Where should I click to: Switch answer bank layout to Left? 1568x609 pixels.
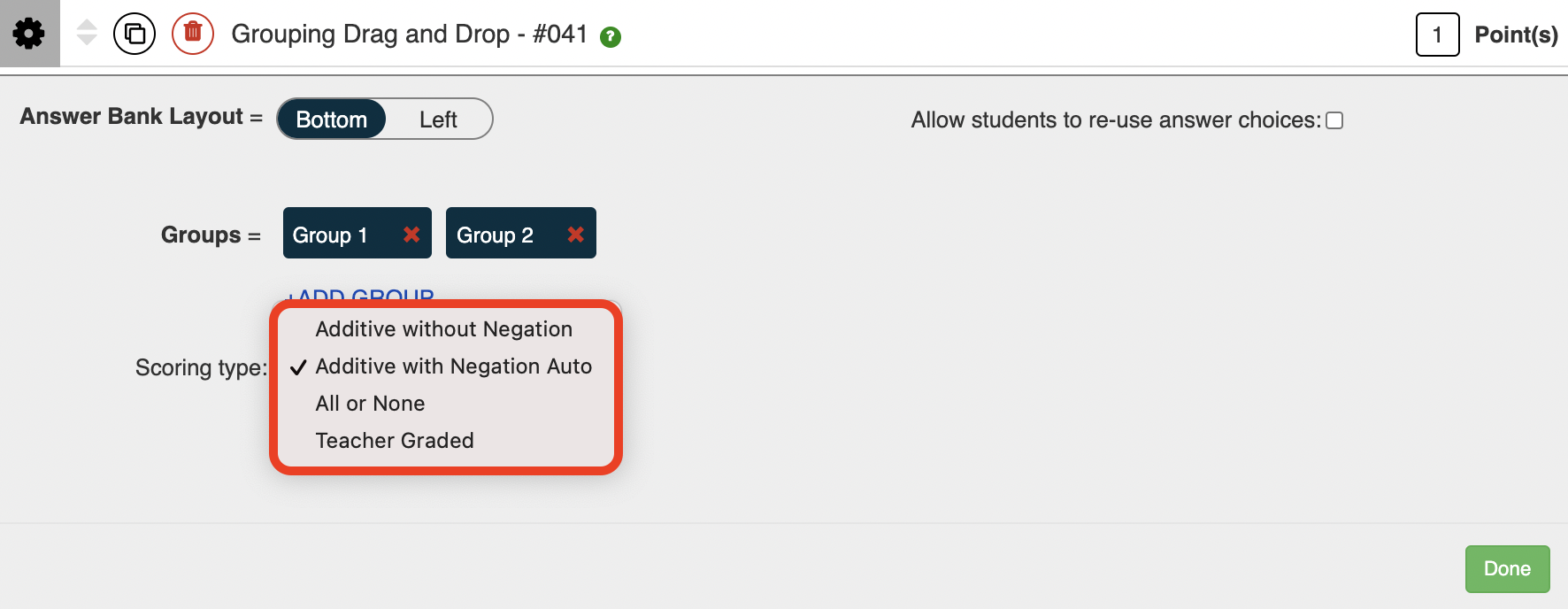pyautogui.click(x=438, y=119)
